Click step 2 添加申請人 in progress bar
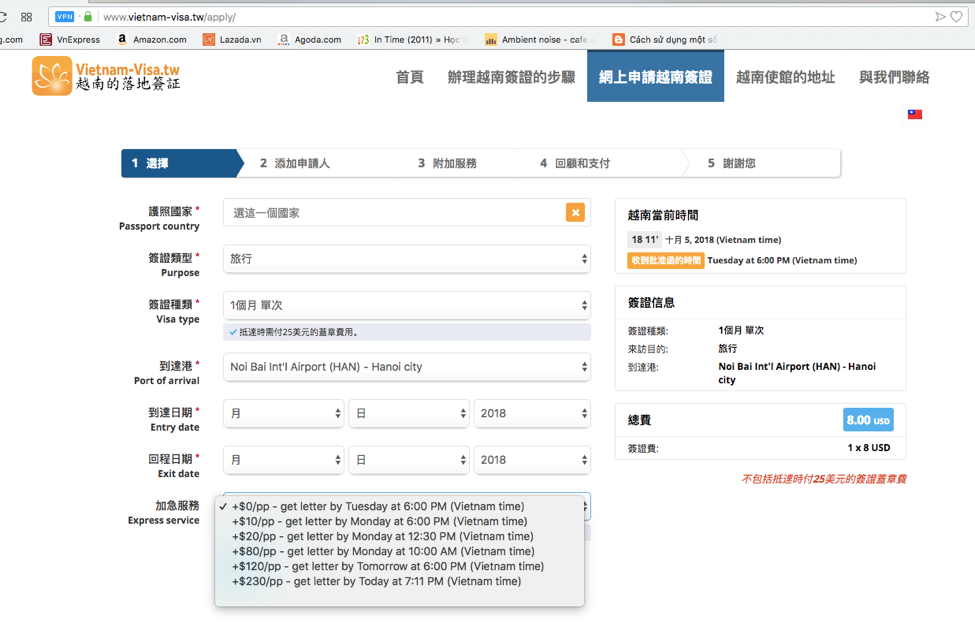Viewport: 975px width, 631px height. pos(295,163)
